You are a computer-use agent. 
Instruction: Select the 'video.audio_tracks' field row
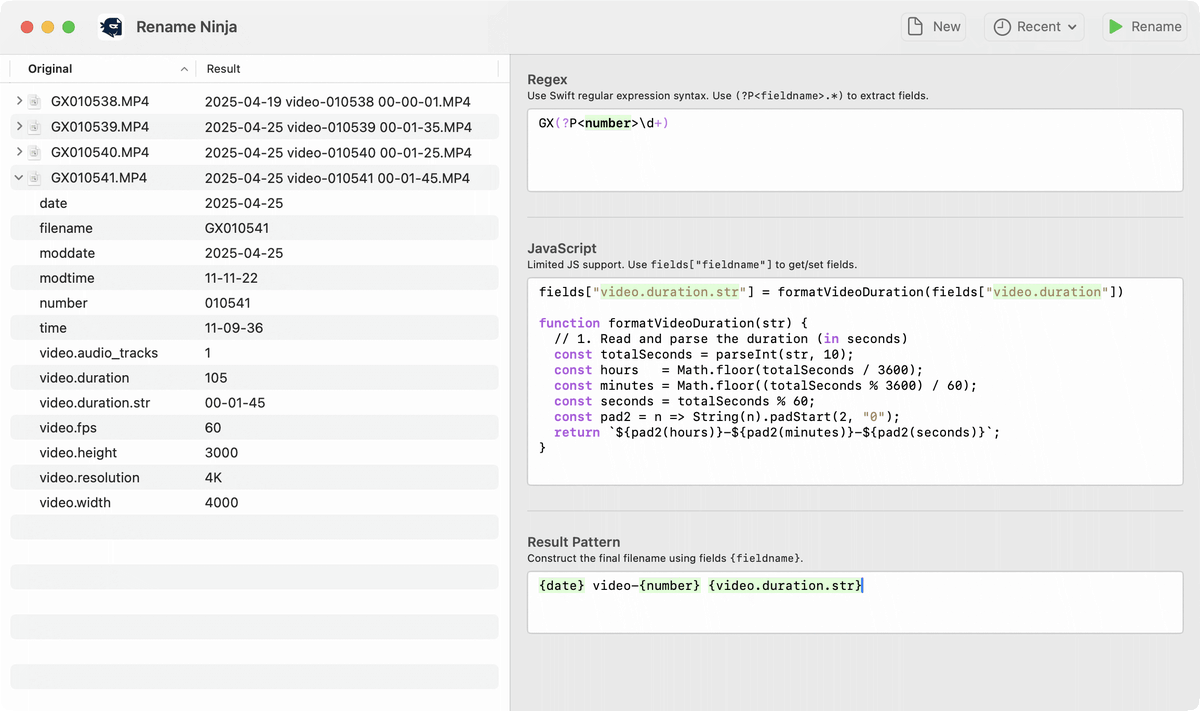click(x=254, y=353)
